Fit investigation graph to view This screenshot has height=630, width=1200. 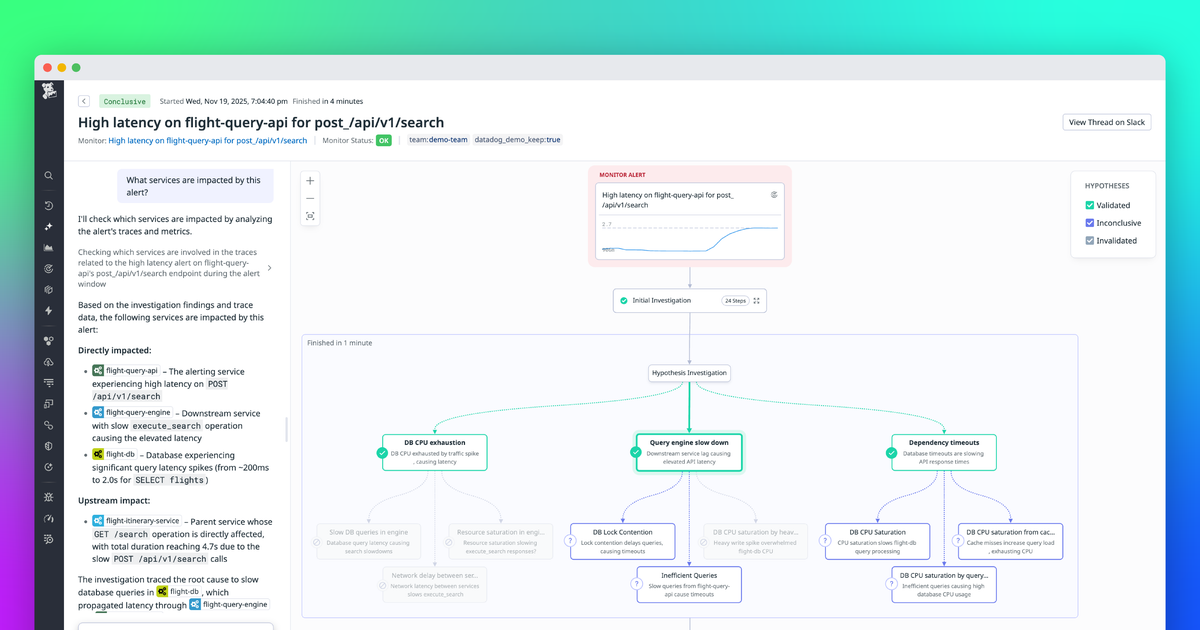pos(310,216)
